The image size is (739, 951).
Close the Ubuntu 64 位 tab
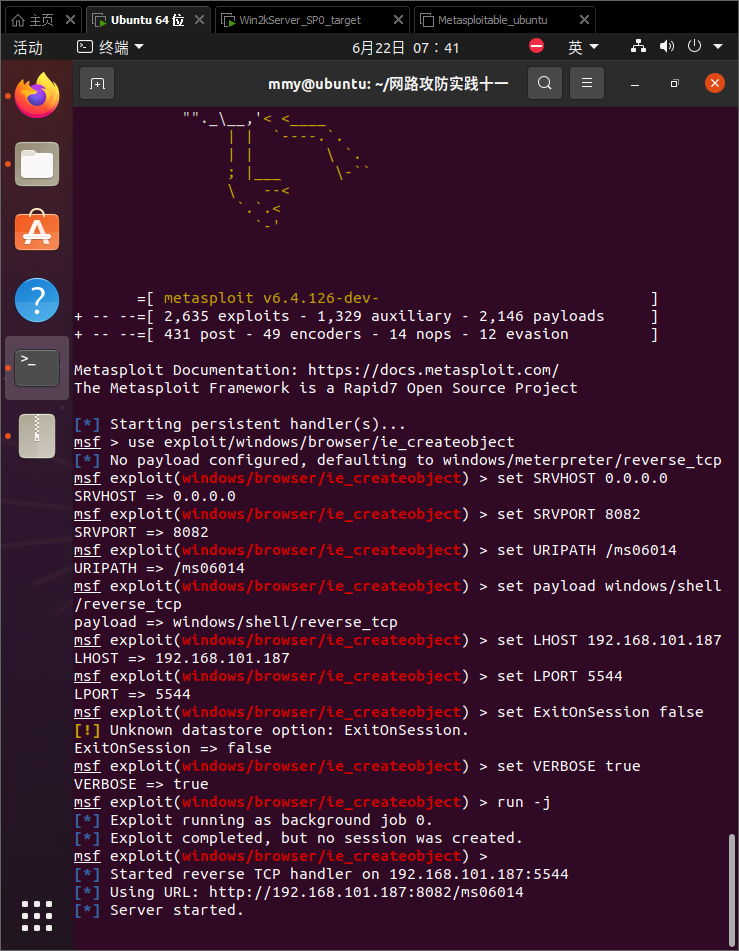point(199,20)
